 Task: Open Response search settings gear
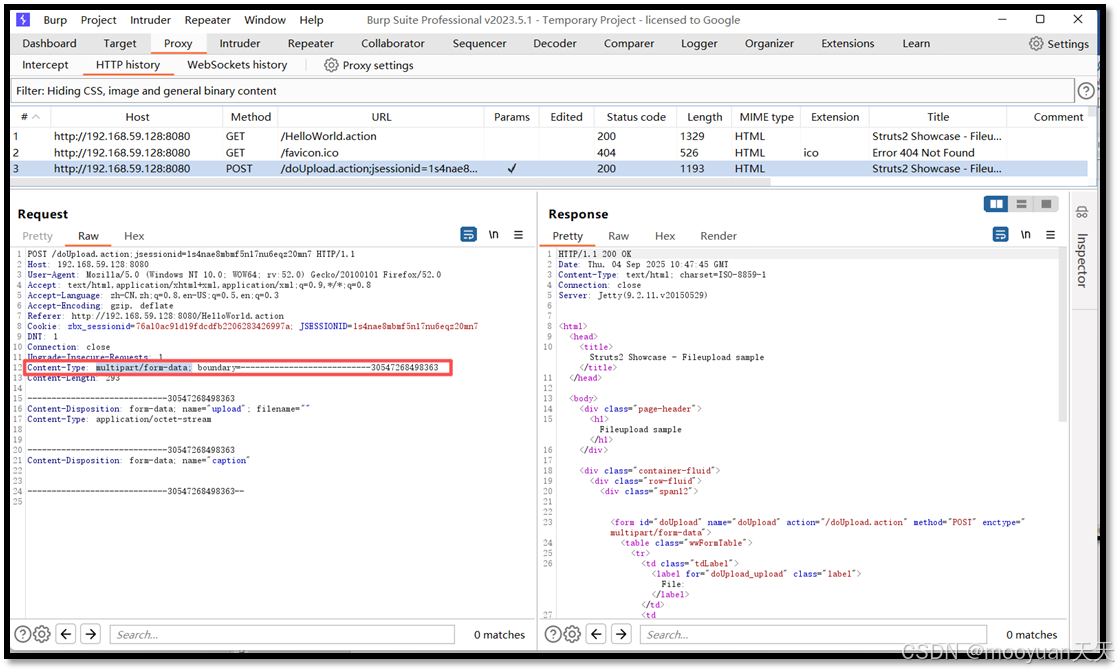[x=572, y=634]
